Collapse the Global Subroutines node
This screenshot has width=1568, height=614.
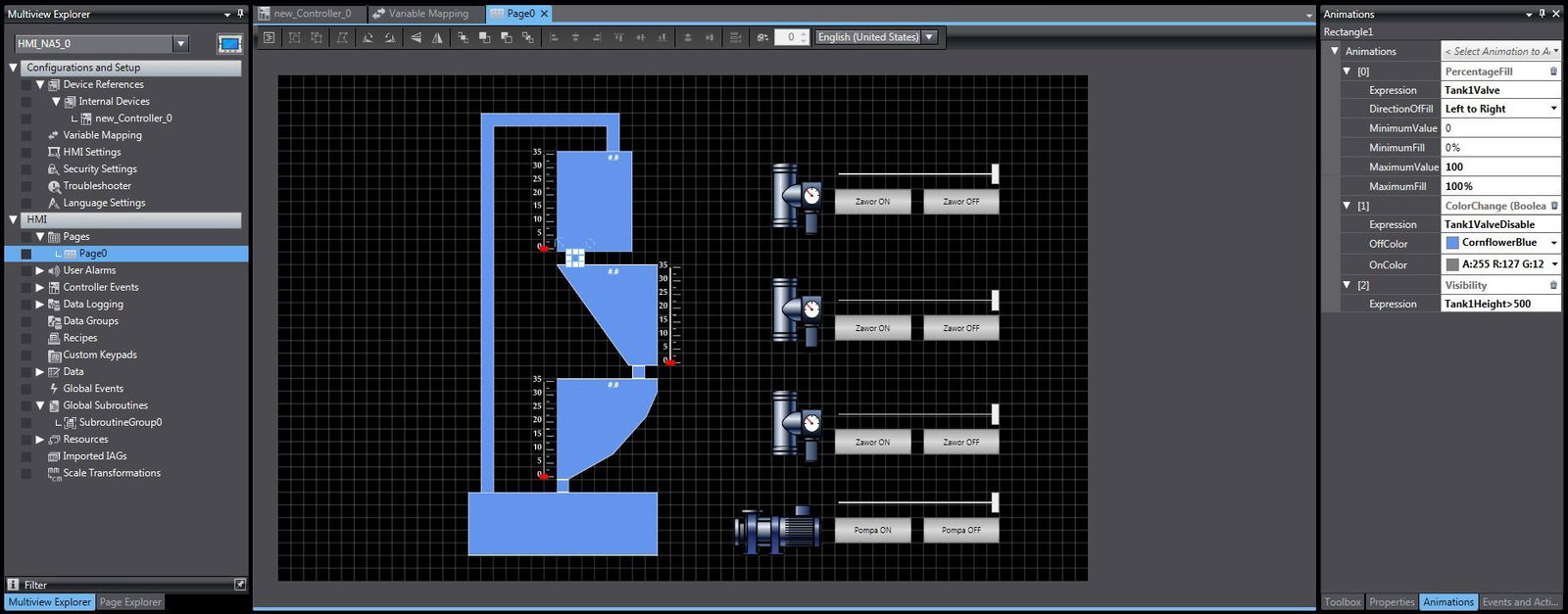pyautogui.click(x=40, y=405)
